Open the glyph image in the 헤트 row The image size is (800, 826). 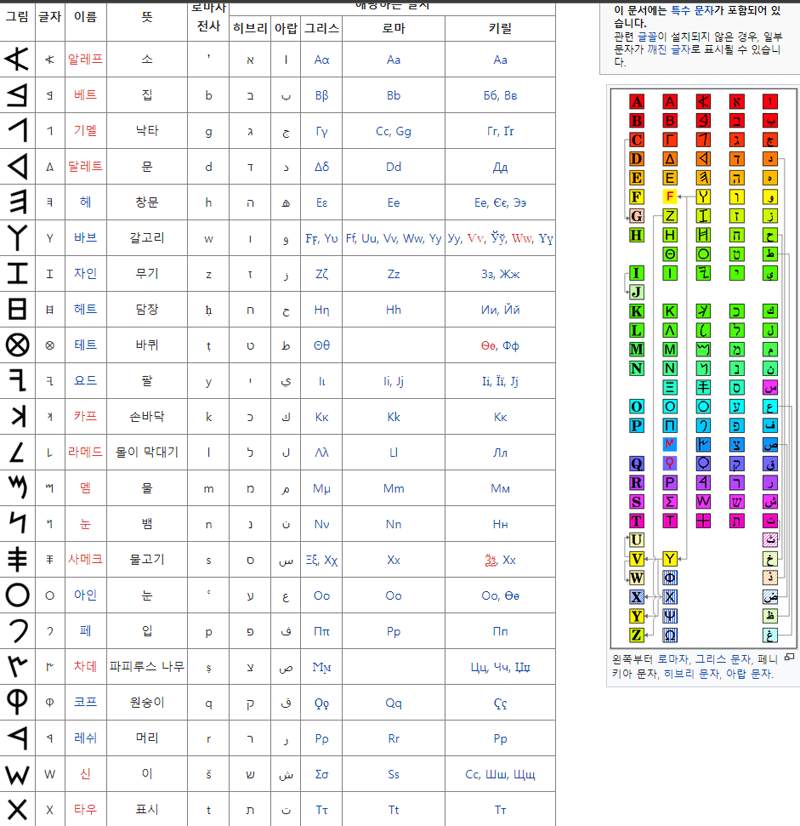click(x=17, y=309)
